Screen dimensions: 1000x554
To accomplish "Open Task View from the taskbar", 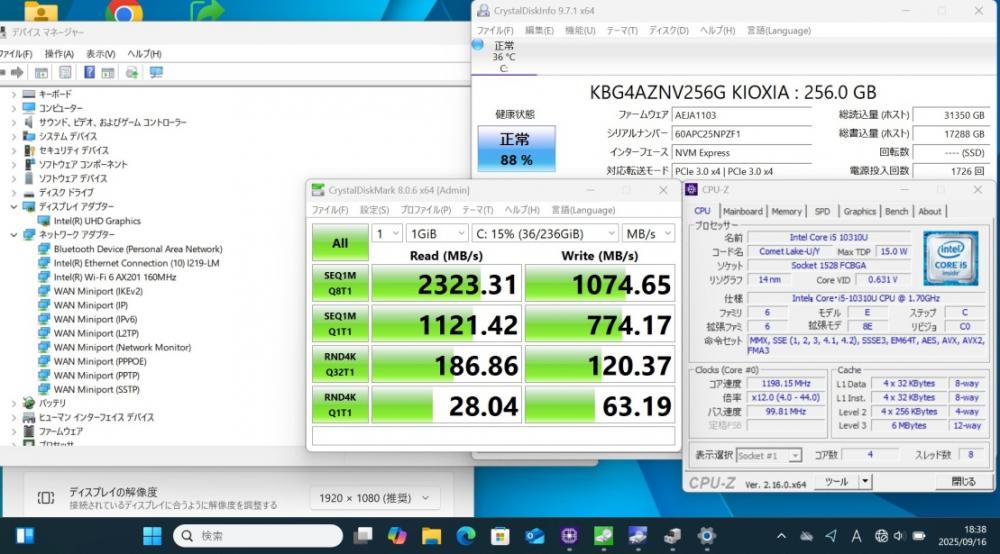I will (364, 536).
